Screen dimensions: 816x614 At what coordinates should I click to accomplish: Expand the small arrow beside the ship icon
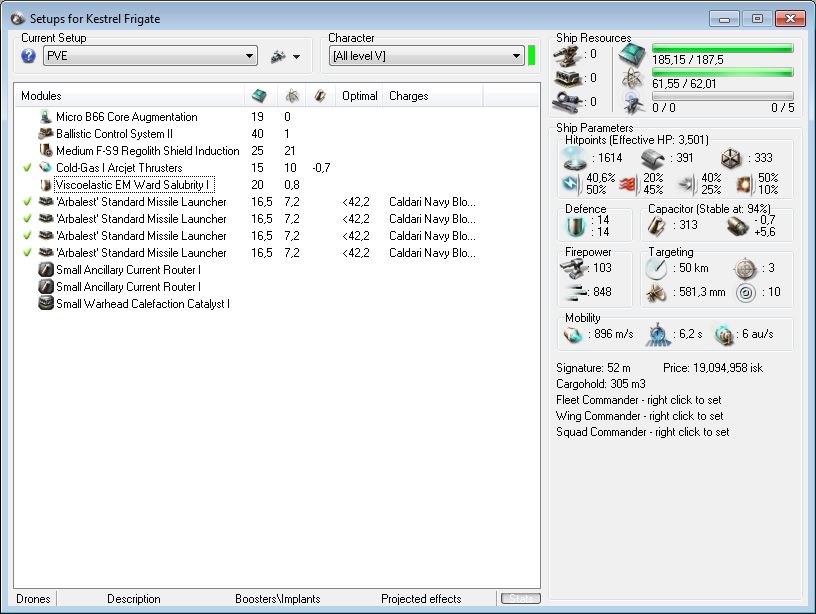tap(297, 56)
